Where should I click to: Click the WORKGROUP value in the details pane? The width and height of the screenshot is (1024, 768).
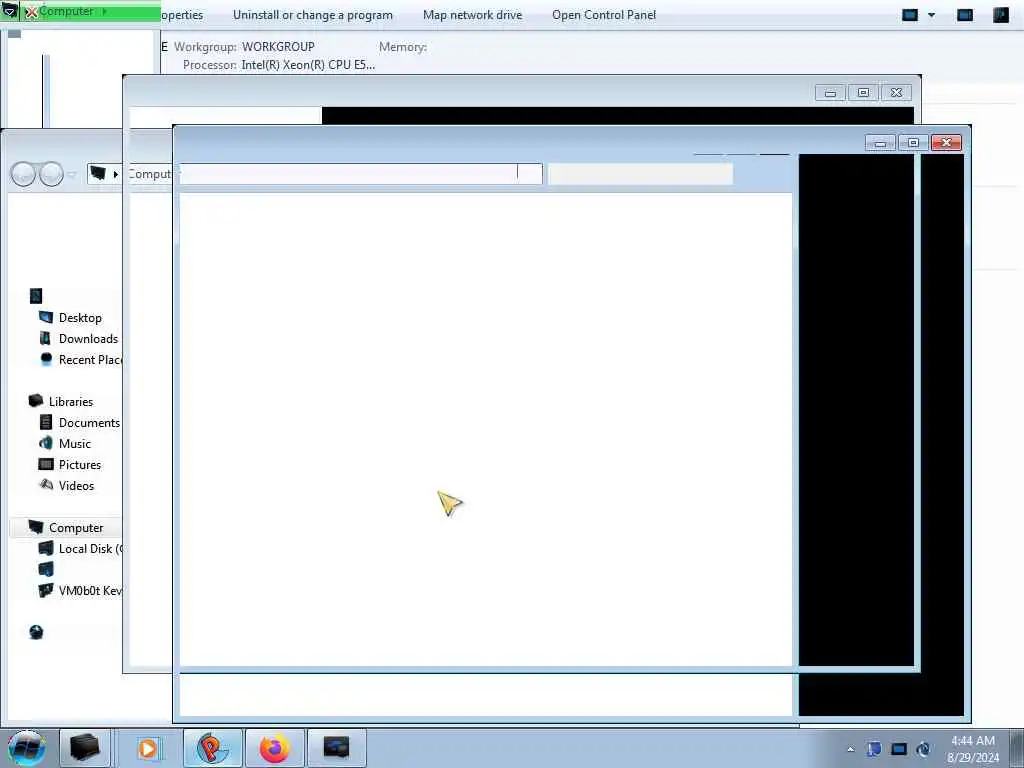pyautogui.click(x=278, y=47)
